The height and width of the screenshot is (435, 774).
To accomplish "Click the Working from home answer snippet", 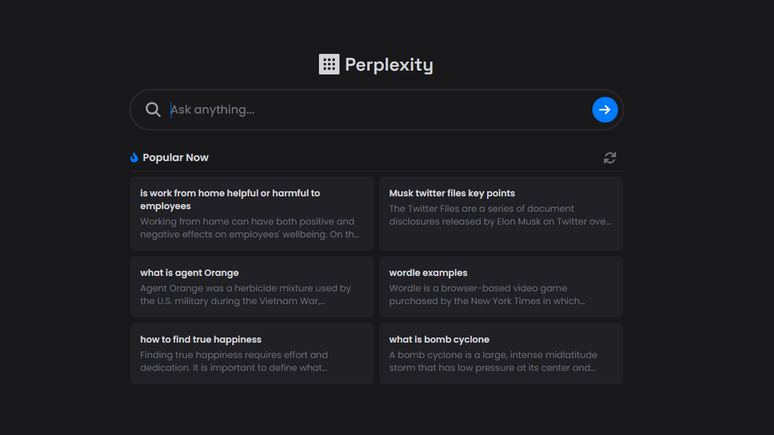I will [249, 228].
